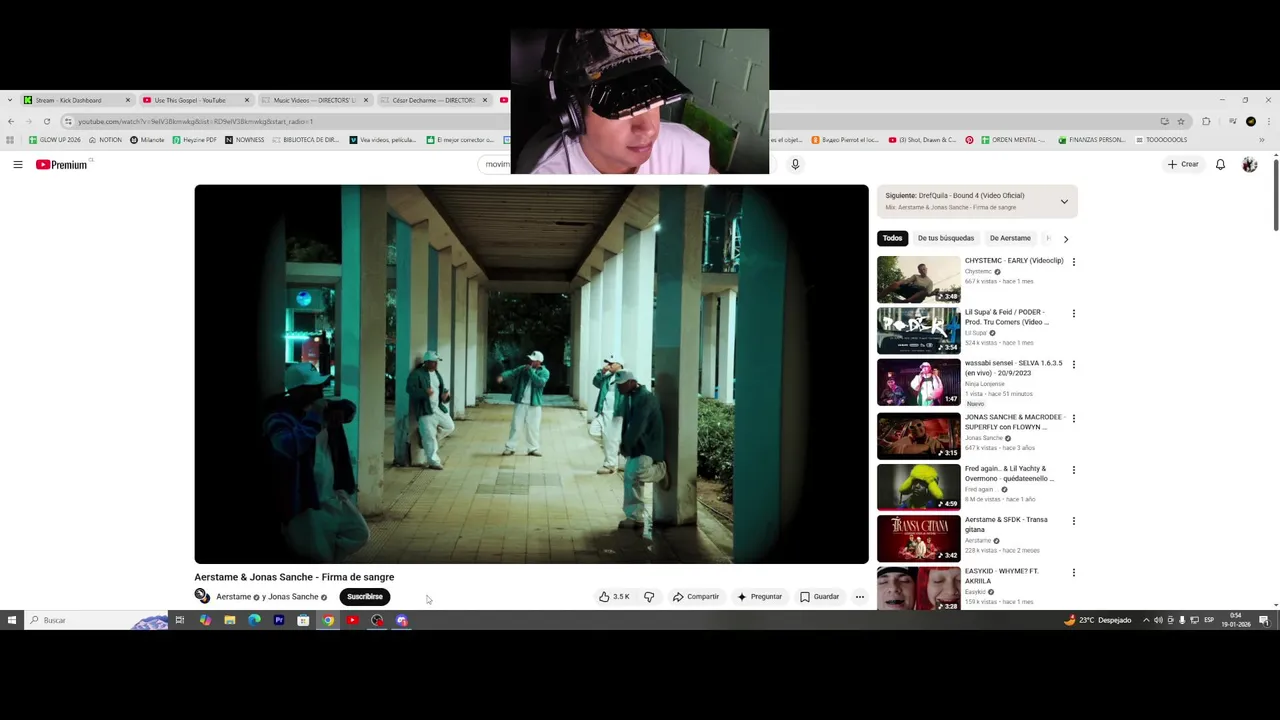Open YouTube notifications bell
The width and height of the screenshot is (1280, 720).
(1220, 165)
